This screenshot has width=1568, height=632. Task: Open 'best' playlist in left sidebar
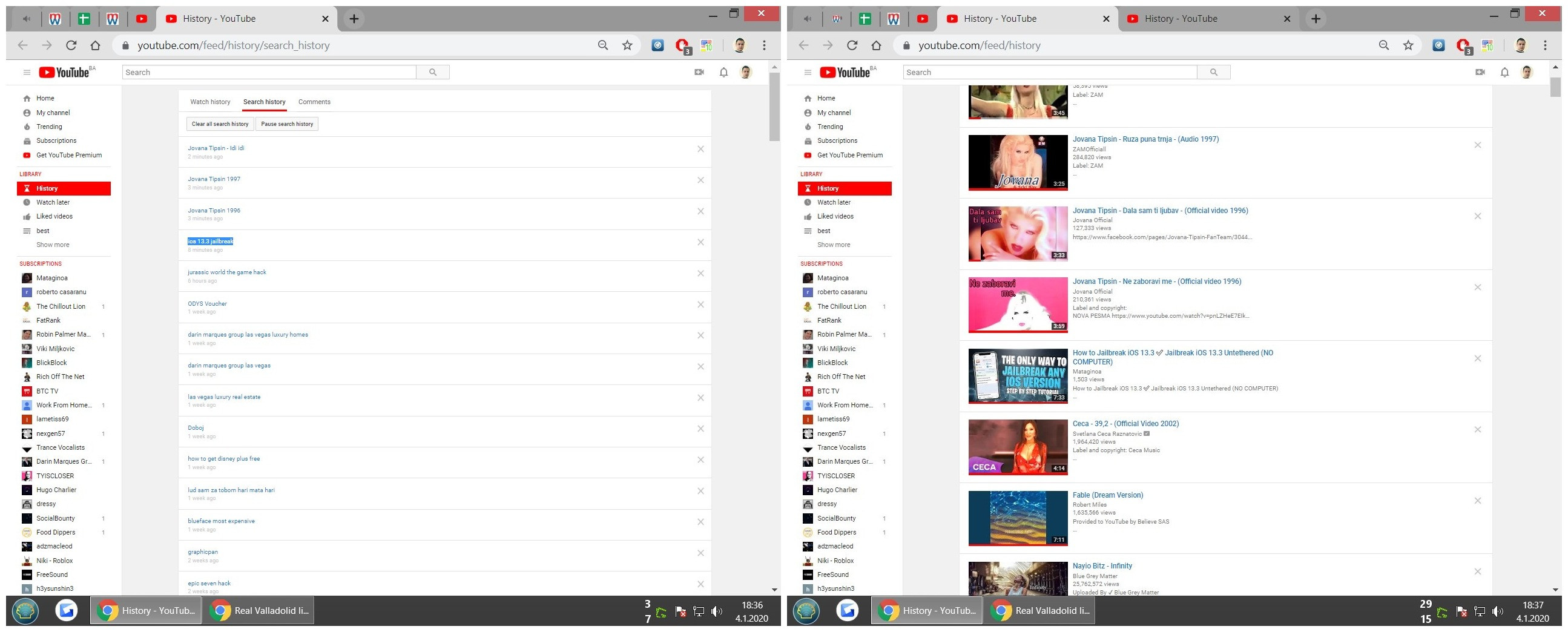(x=42, y=231)
